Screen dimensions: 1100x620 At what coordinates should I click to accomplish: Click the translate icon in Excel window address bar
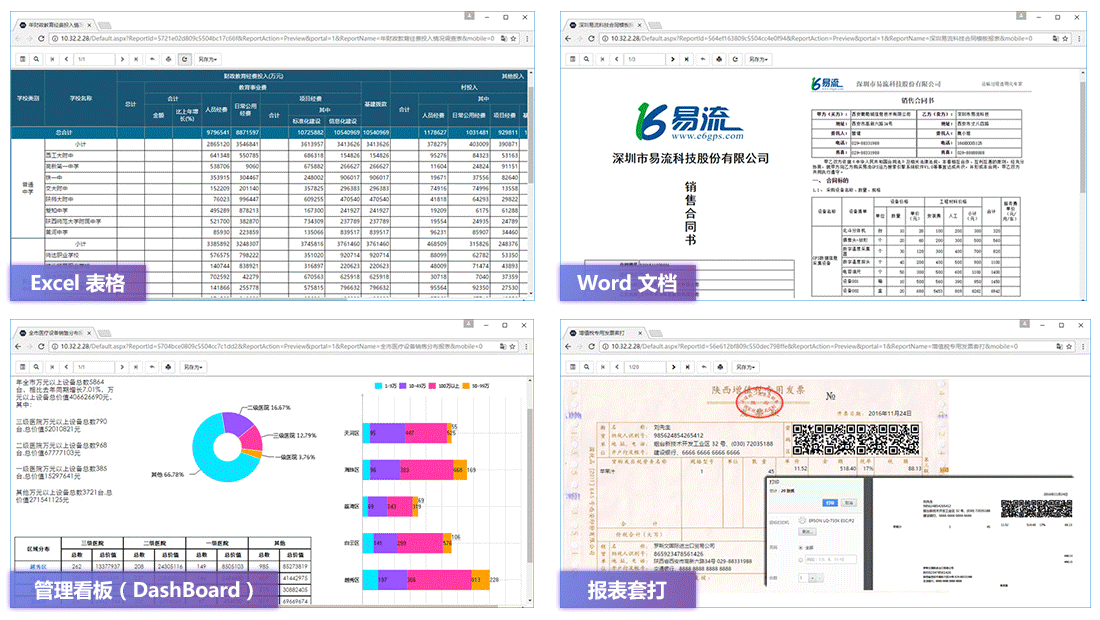(x=504, y=39)
